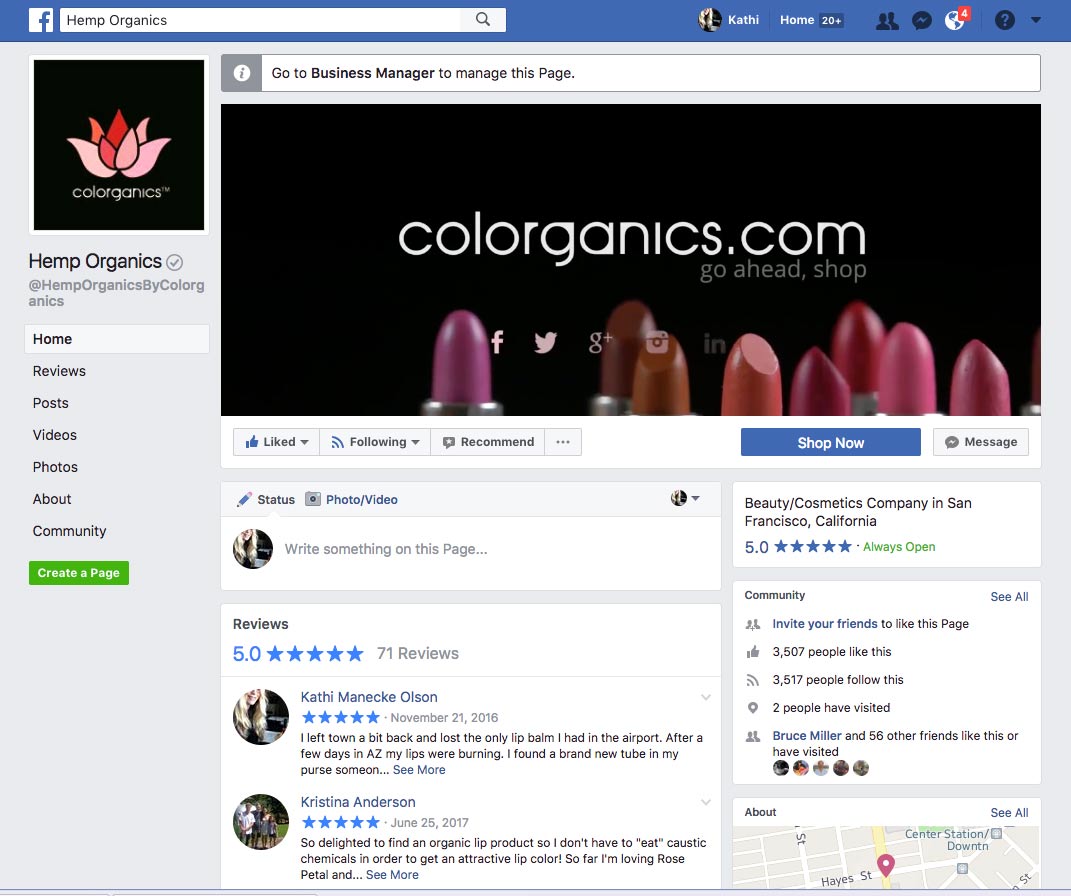Click the Instagram icon on cover photo
This screenshot has width=1071, height=896.
tap(657, 341)
